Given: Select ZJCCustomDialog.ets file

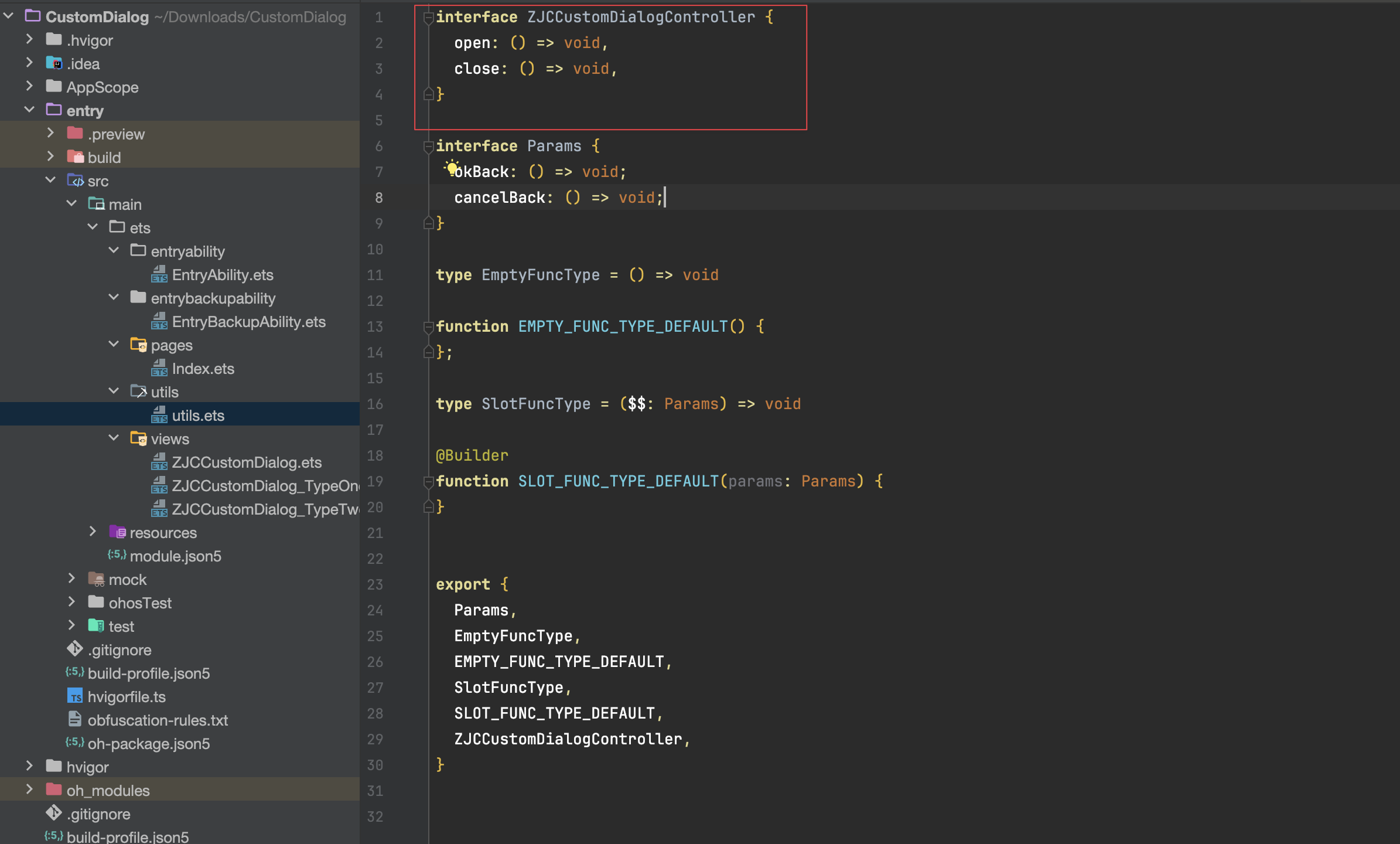Looking at the screenshot, I should coord(246,462).
